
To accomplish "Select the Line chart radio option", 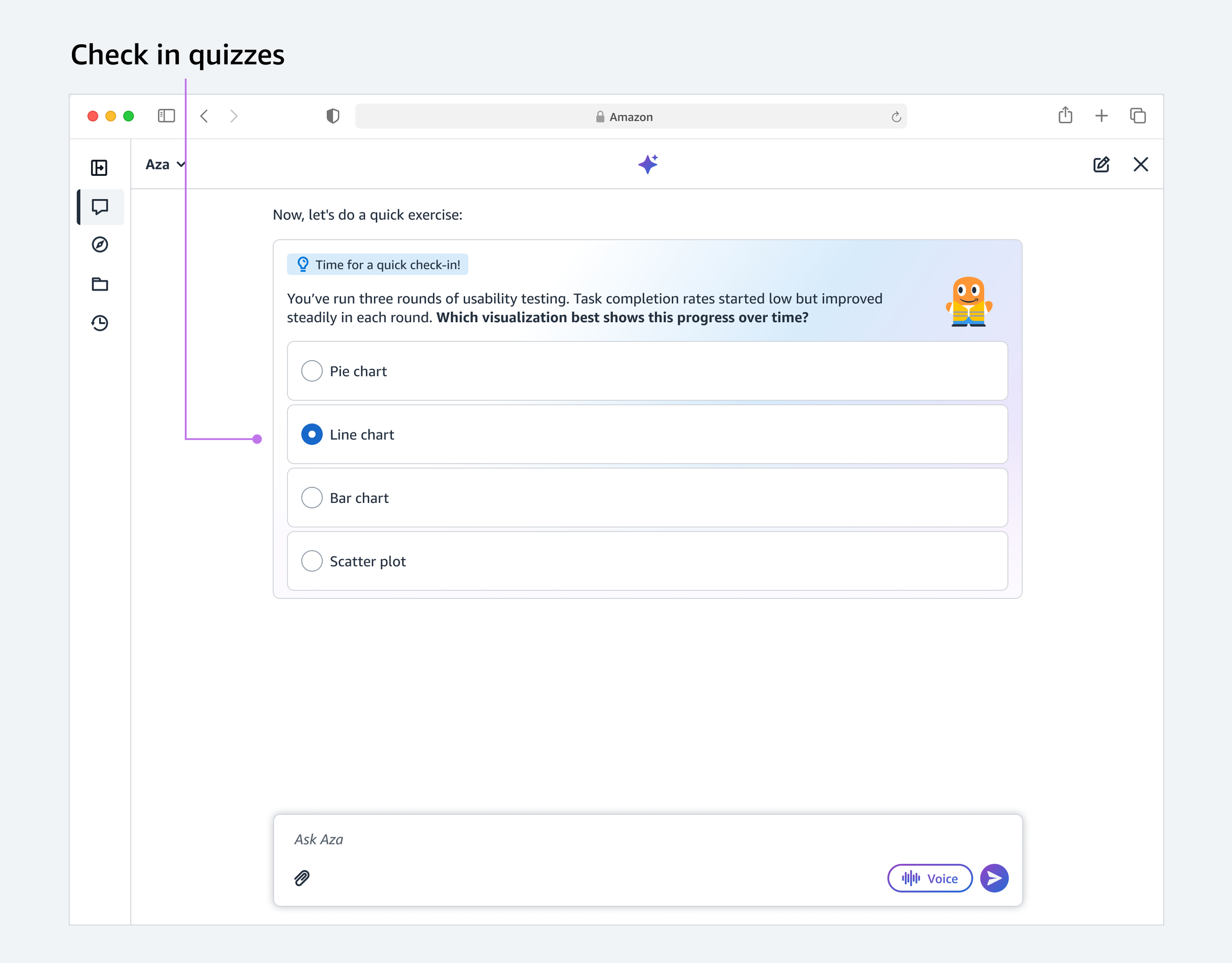I will pos(311,434).
